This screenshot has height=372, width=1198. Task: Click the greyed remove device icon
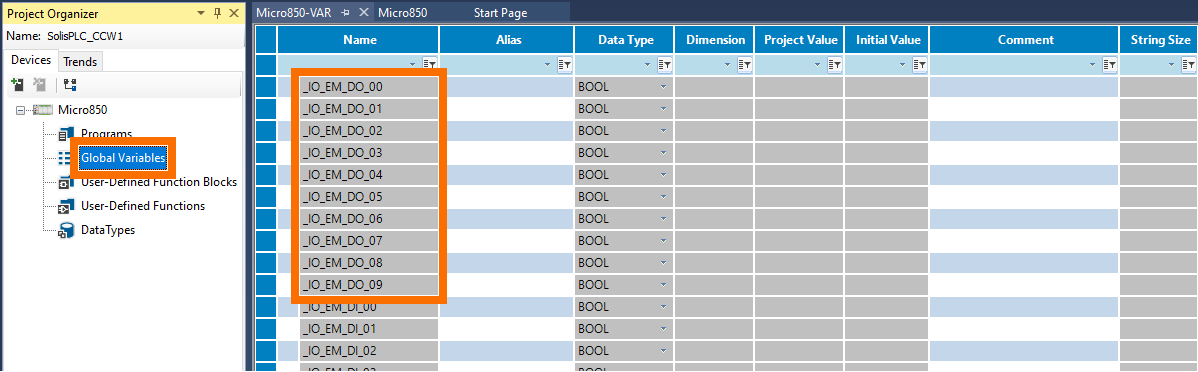coord(40,84)
